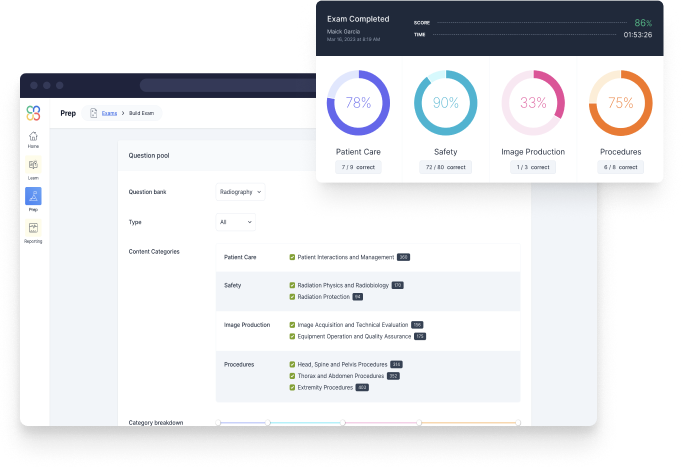Open the Learn section icon
Viewport: 684px width, 467px height.
pyautogui.click(x=34, y=166)
